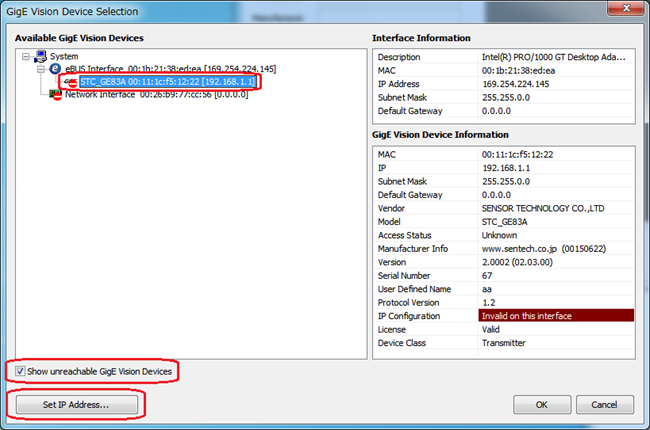This screenshot has width=650, height=430.
Task: Click the interface Description value field
Action: coord(555,57)
